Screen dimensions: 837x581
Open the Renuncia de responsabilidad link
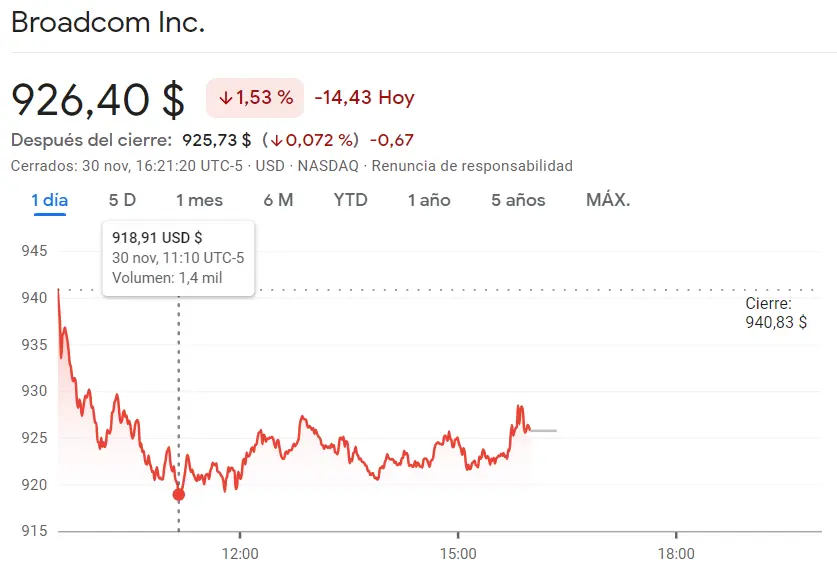[x=474, y=165]
